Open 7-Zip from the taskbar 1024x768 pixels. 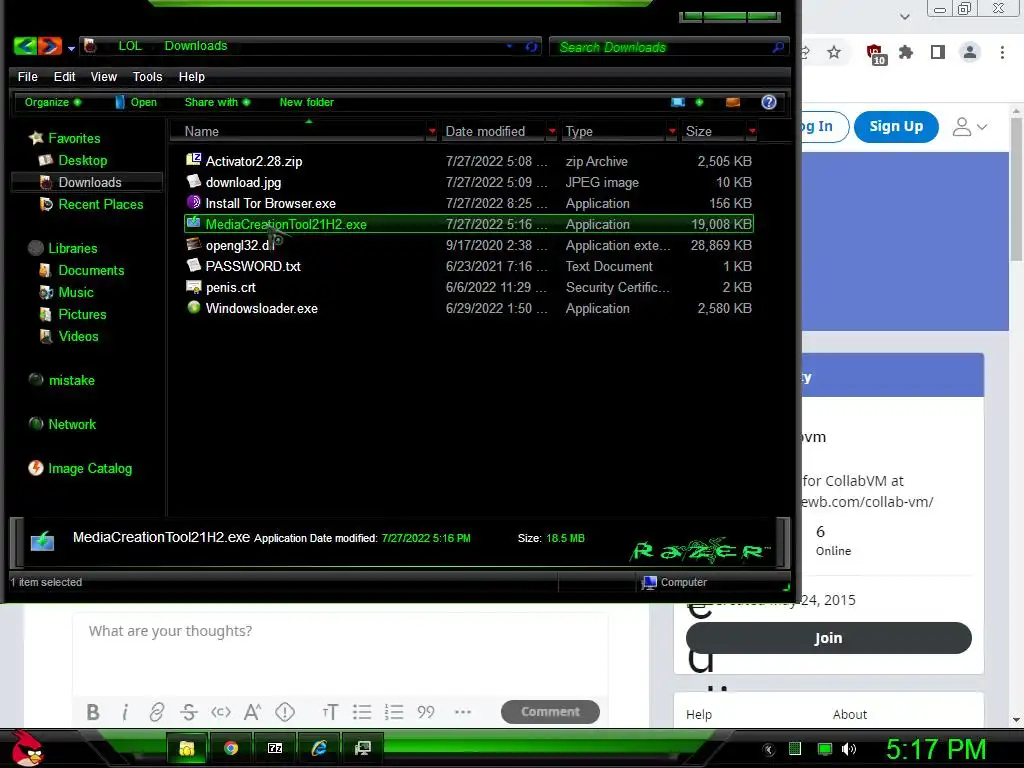275,748
